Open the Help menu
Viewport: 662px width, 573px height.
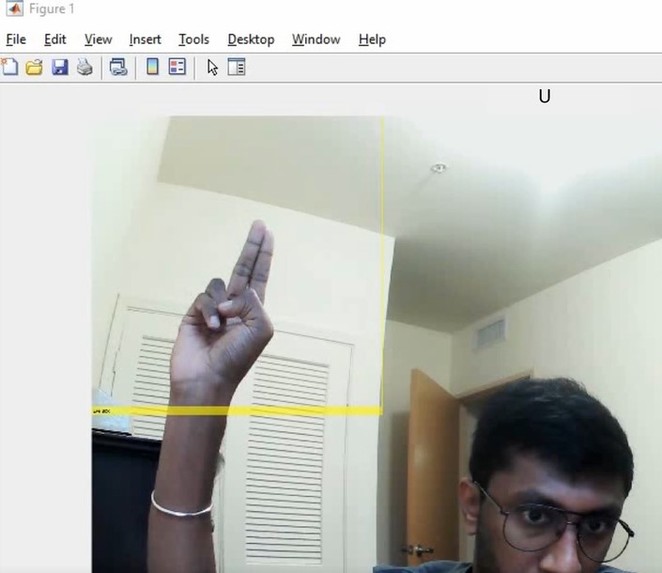click(x=372, y=40)
